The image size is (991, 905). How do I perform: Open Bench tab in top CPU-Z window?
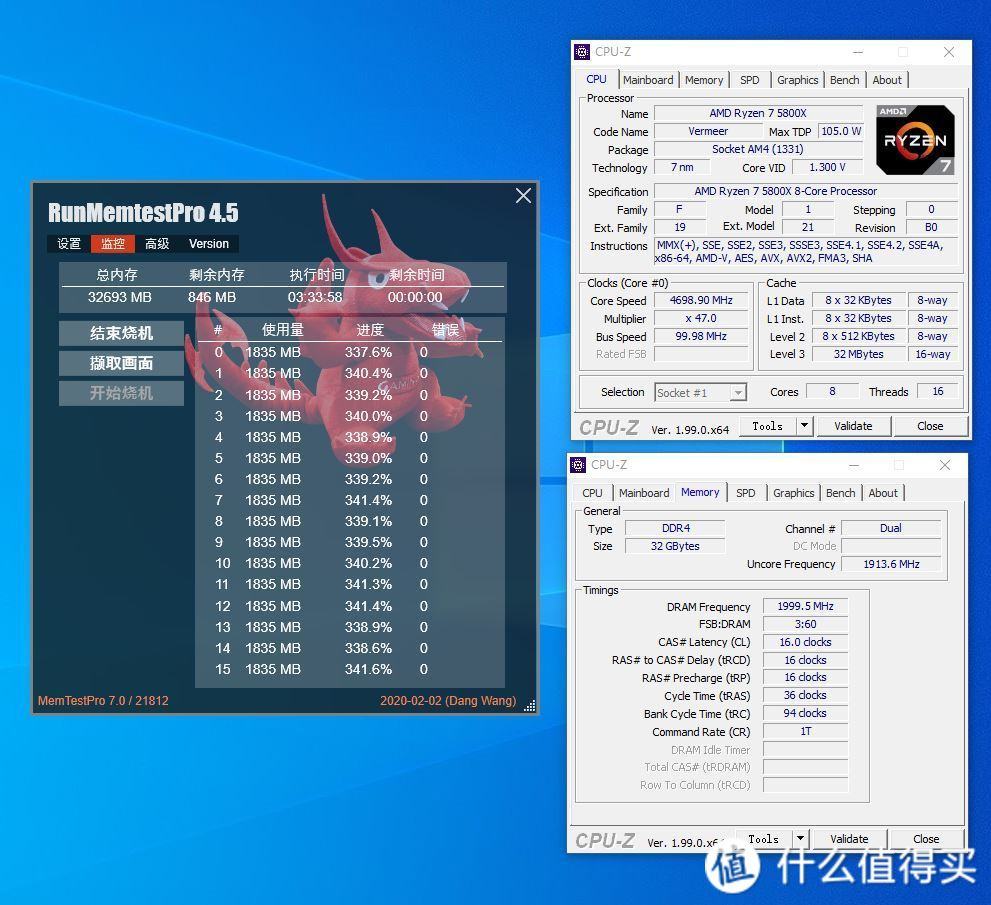(844, 80)
